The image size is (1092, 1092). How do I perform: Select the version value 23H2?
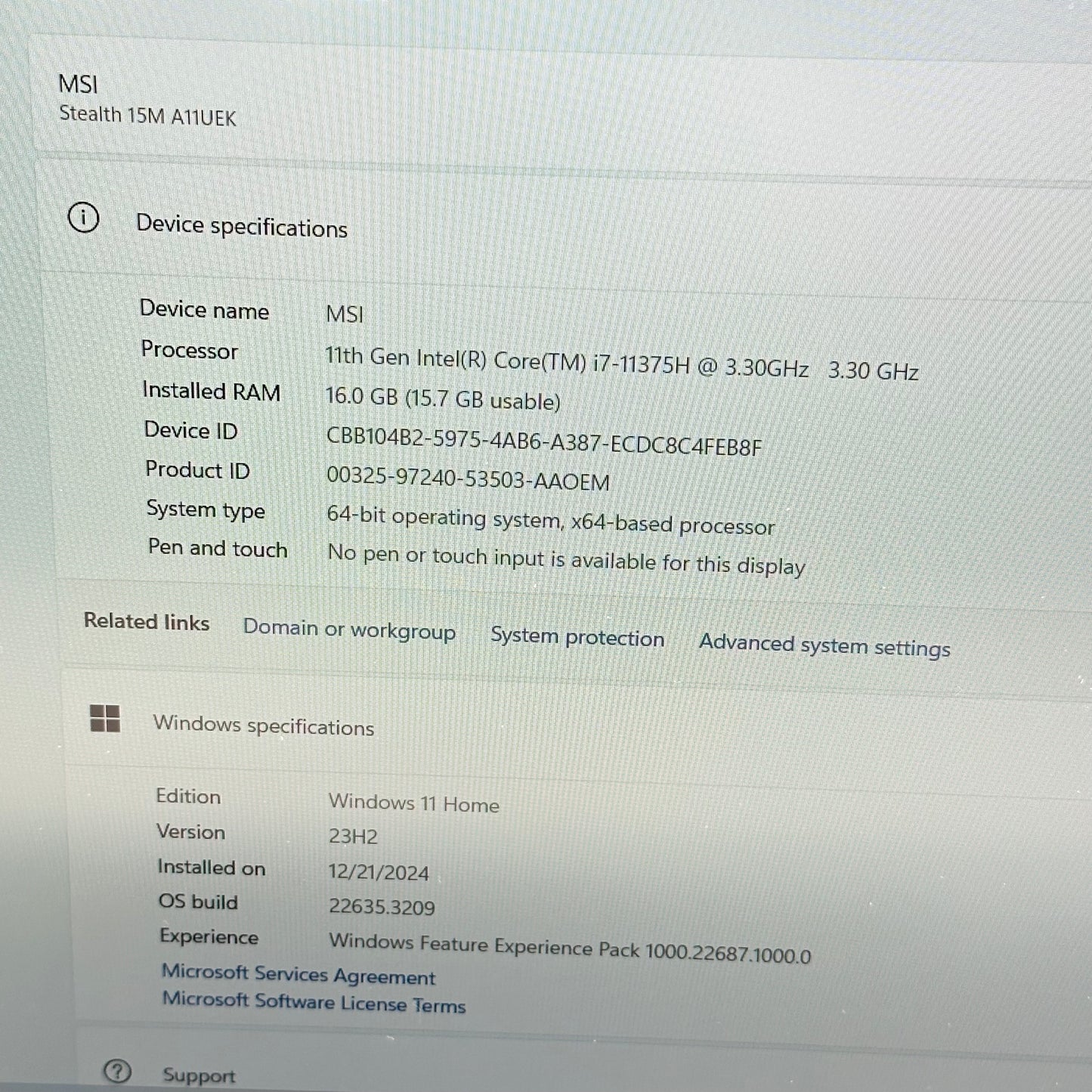coord(353,837)
